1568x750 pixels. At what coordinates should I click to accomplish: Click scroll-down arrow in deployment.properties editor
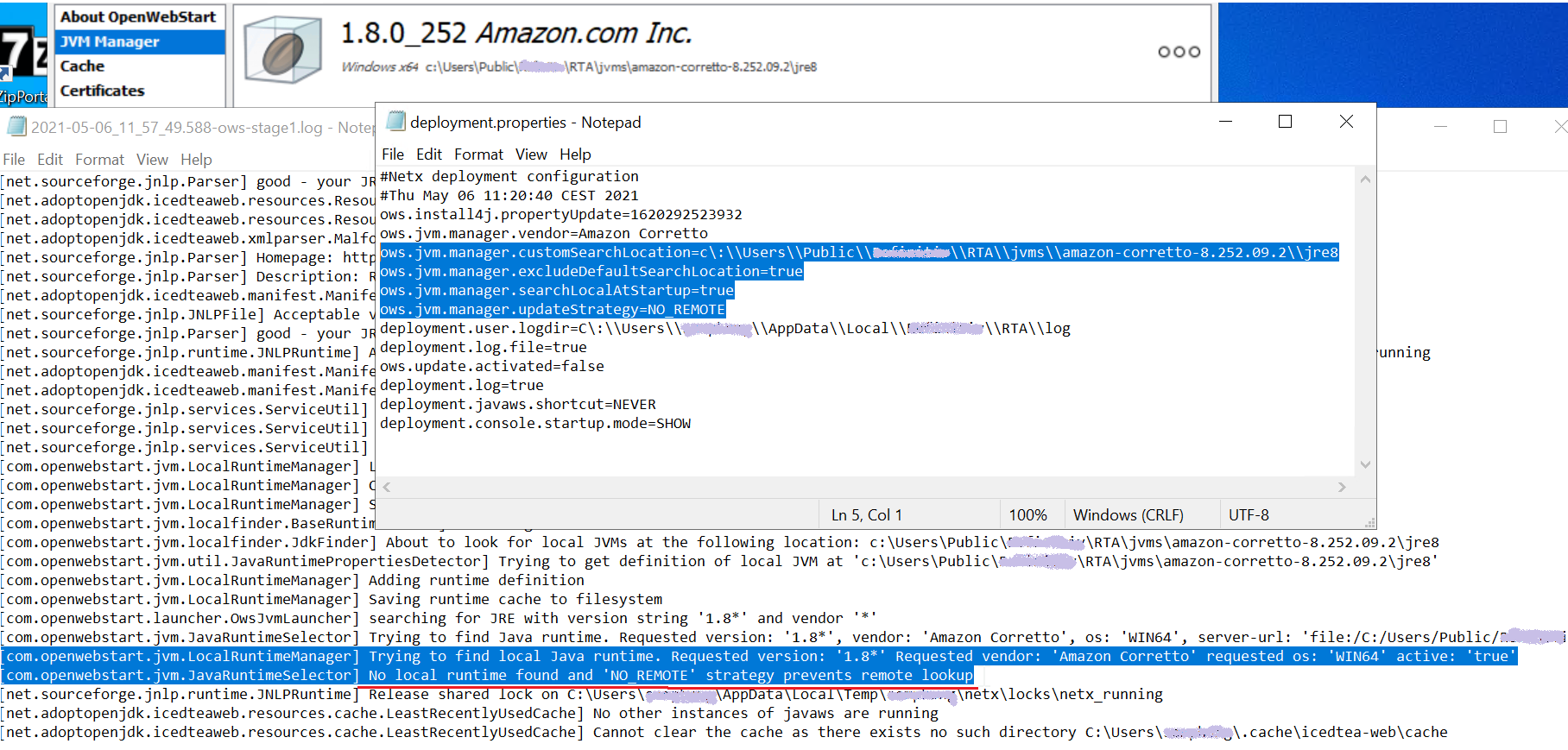1365,464
